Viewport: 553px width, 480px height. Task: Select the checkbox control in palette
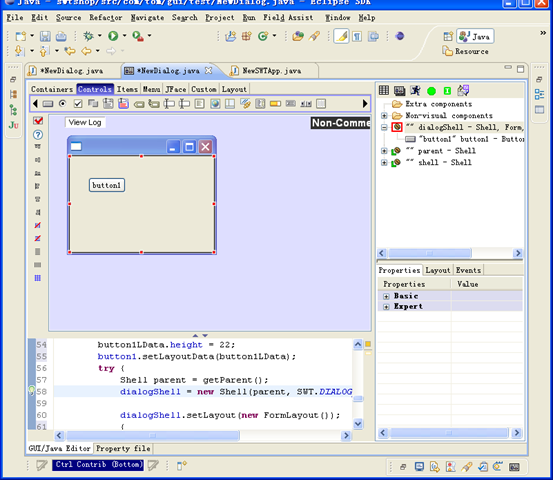click(78, 104)
